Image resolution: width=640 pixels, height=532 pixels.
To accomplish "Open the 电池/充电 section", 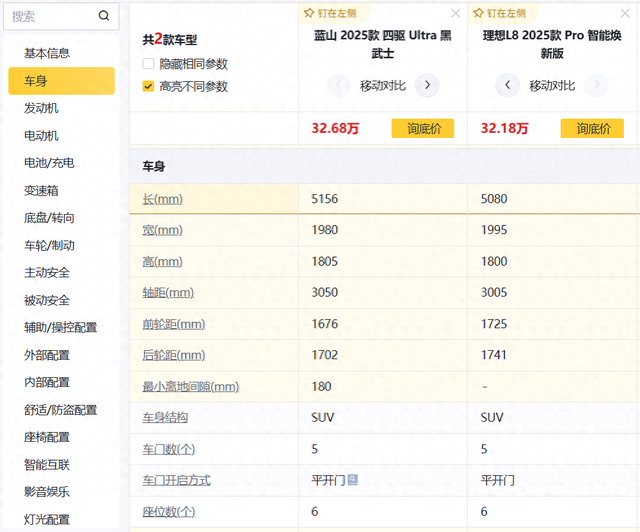I will (x=49, y=163).
